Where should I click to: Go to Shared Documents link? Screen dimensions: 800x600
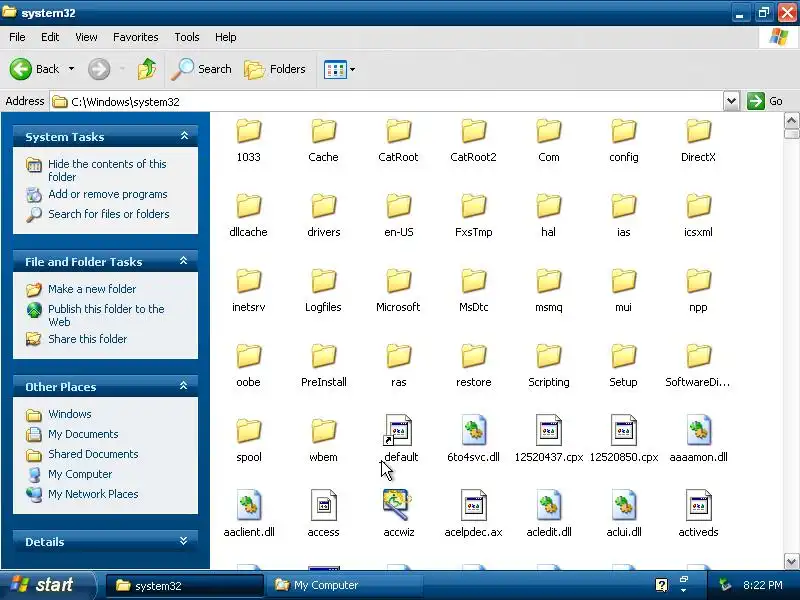pyautogui.click(x=93, y=454)
